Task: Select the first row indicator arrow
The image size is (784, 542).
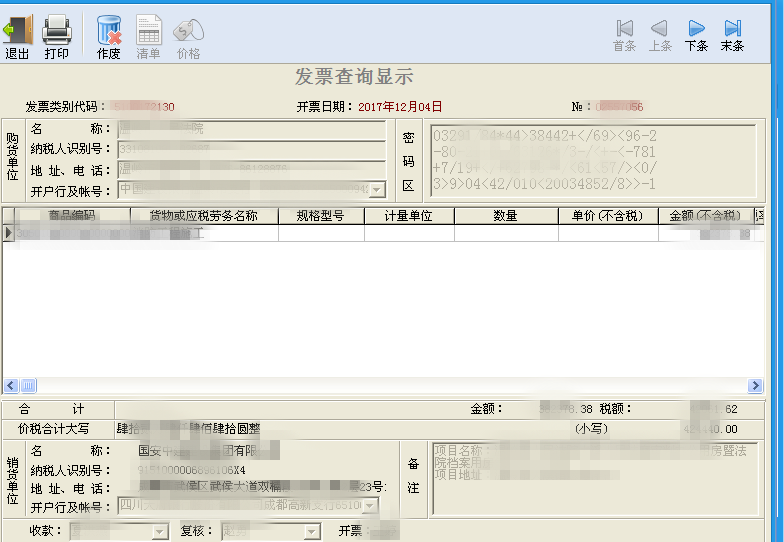Action: 8,233
